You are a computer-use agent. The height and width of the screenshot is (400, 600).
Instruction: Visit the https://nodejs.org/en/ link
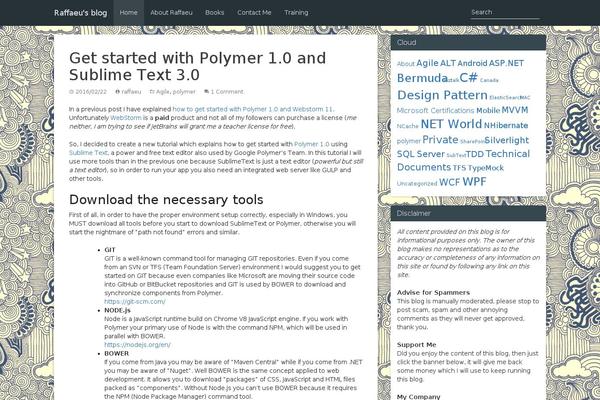pyautogui.click(x=137, y=345)
